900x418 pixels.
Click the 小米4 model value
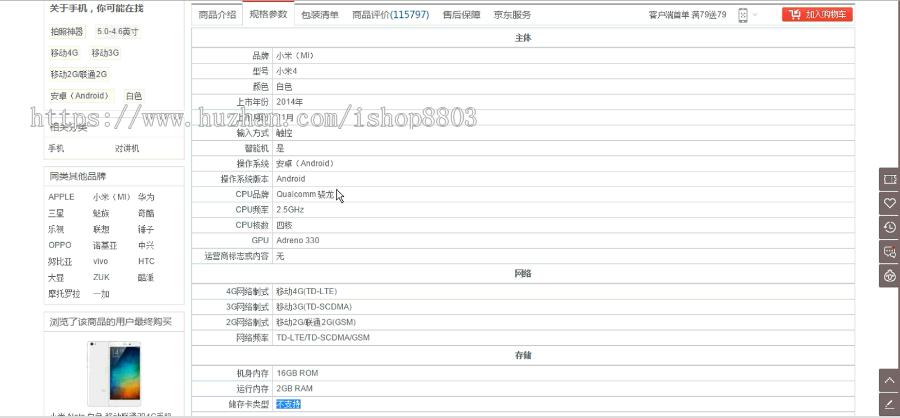point(286,71)
